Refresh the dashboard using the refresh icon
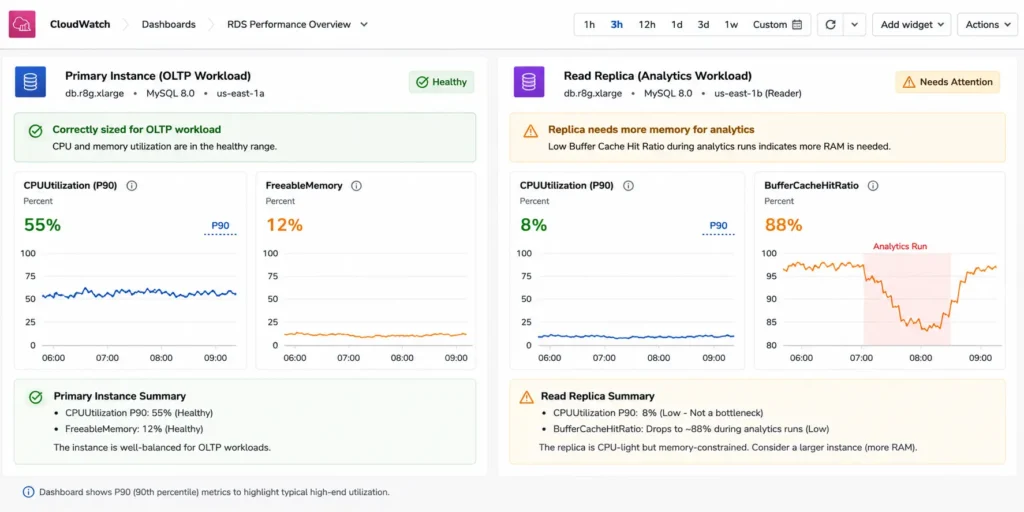Image resolution: width=1024 pixels, height=512 pixels. (830, 24)
